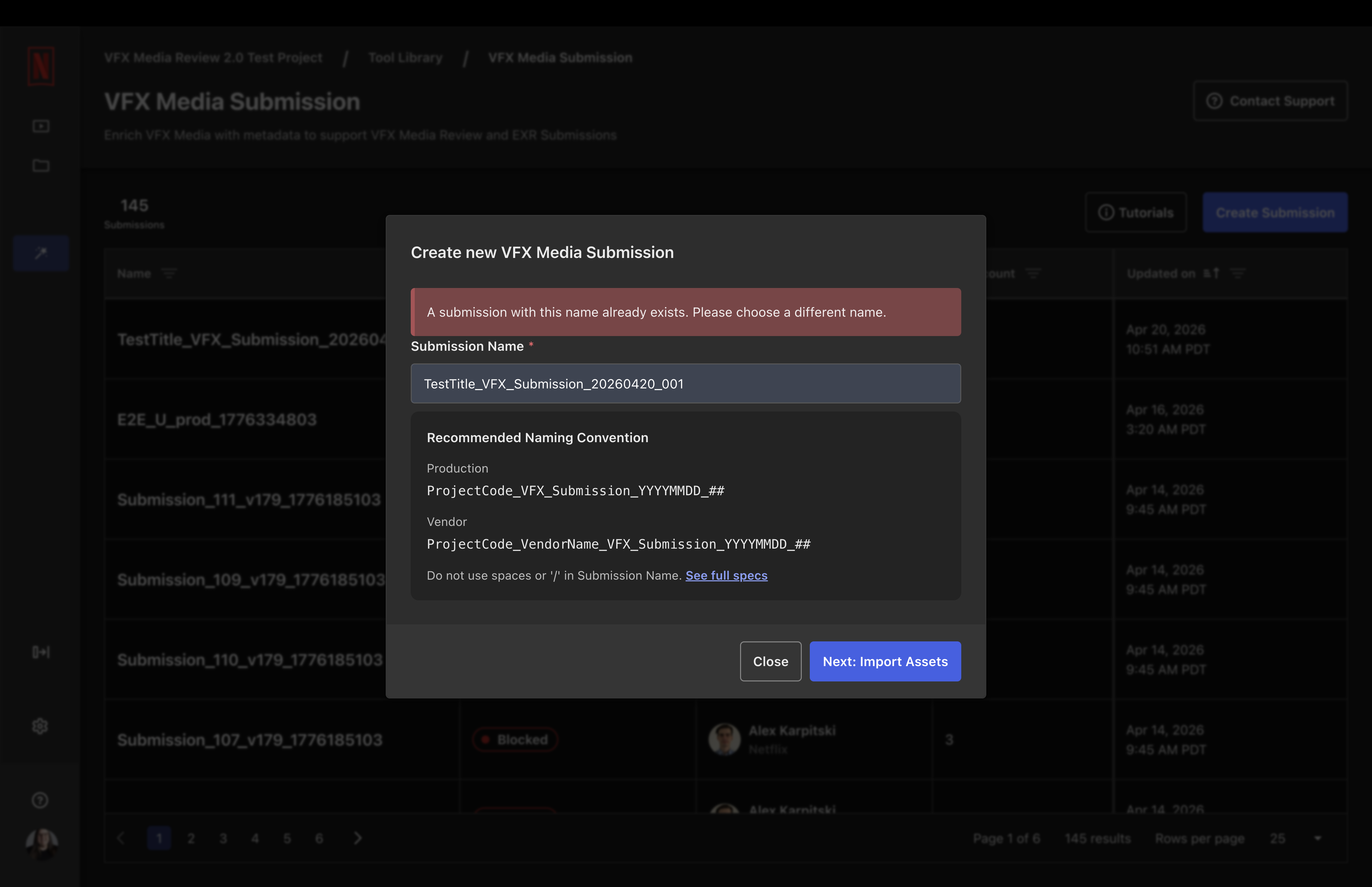The width and height of the screenshot is (1372, 887).
Task: Open the See full specs link
Action: 727,575
